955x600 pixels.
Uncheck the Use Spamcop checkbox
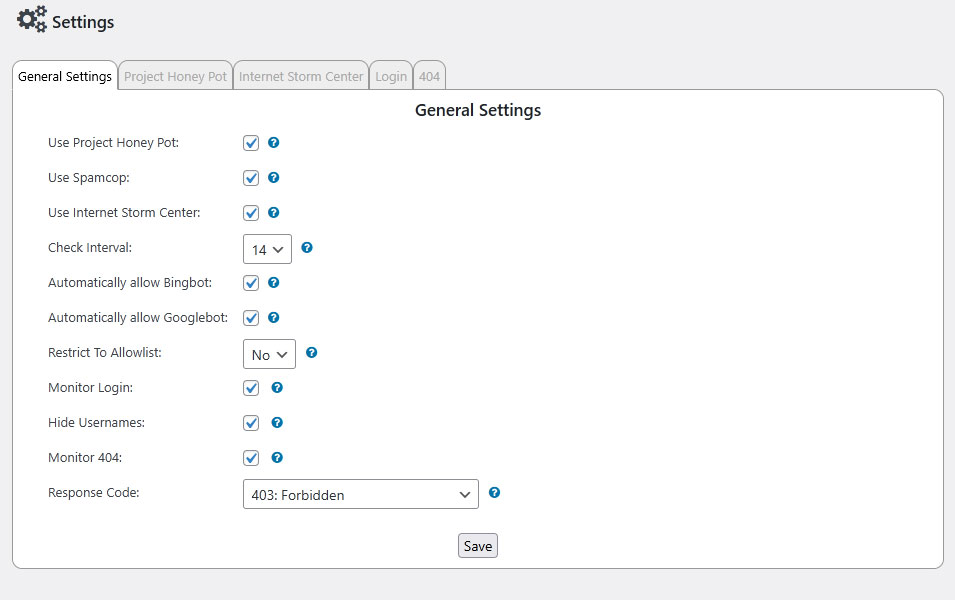pyautogui.click(x=251, y=178)
